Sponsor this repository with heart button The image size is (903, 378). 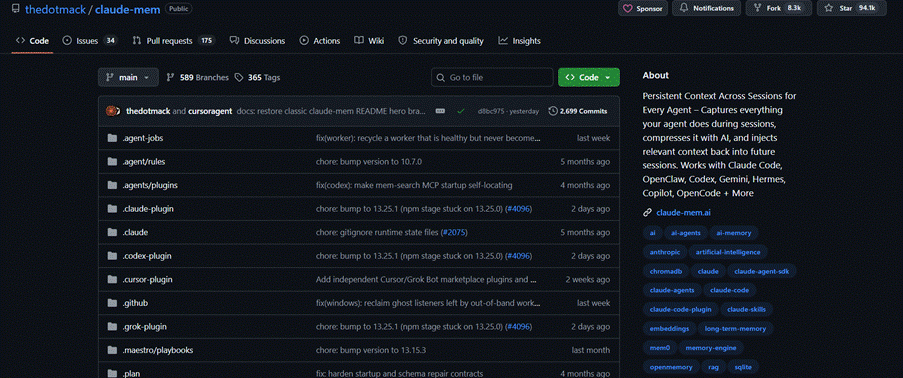coord(643,9)
